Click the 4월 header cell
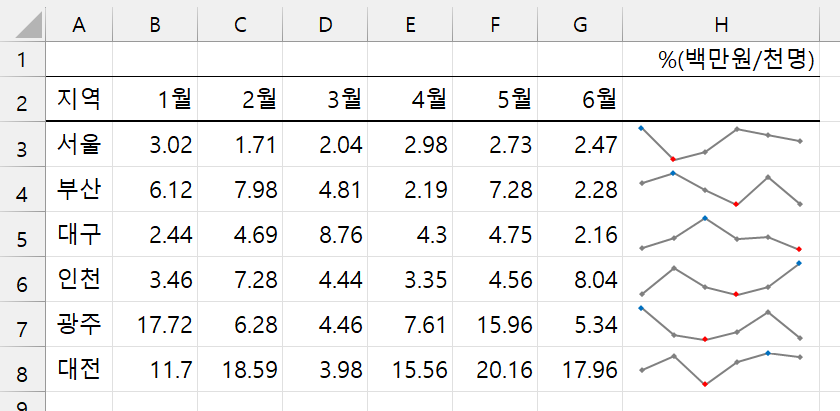Viewport: 840px width, 411px height. coord(410,100)
